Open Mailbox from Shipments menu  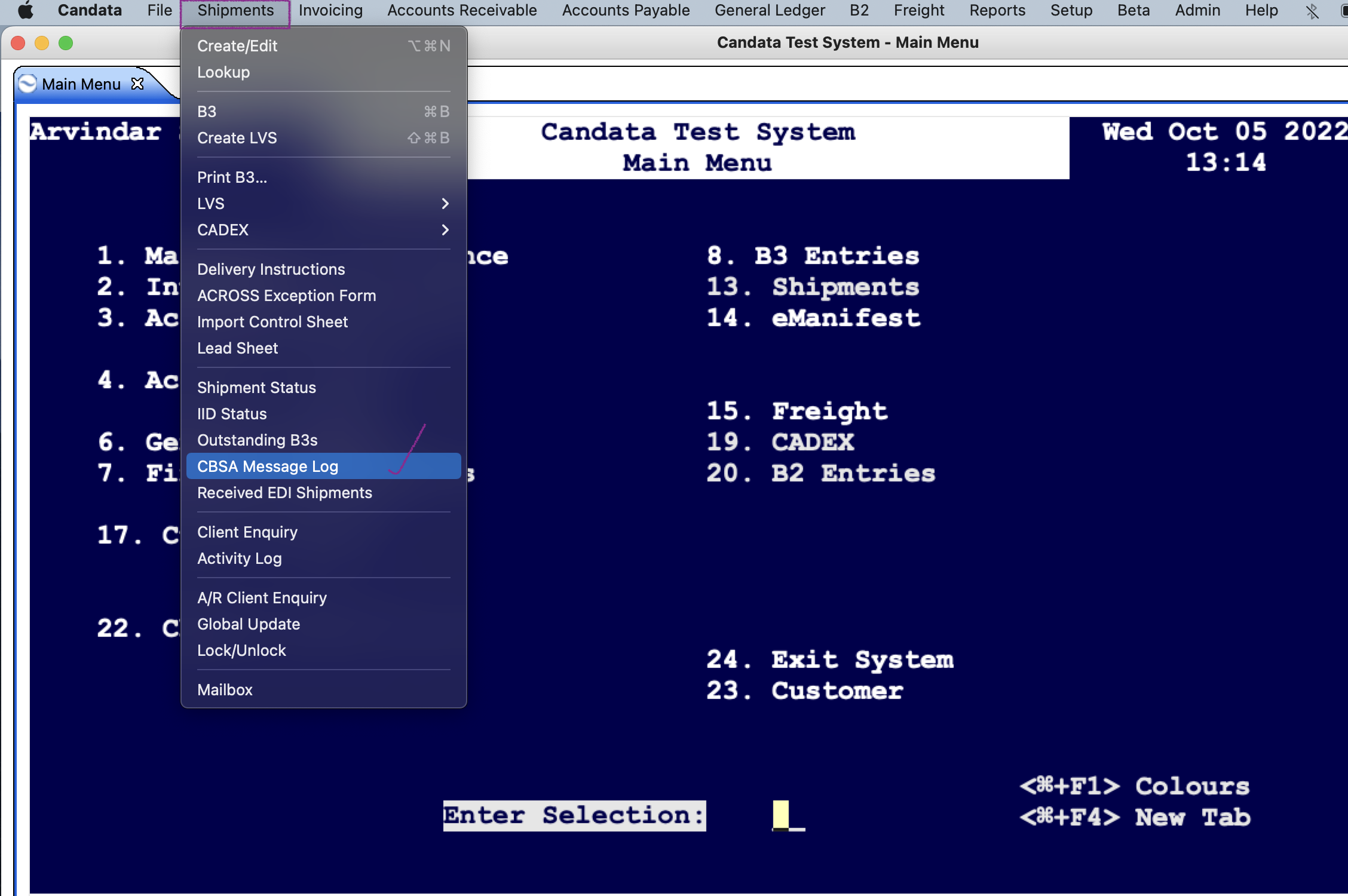323,690
